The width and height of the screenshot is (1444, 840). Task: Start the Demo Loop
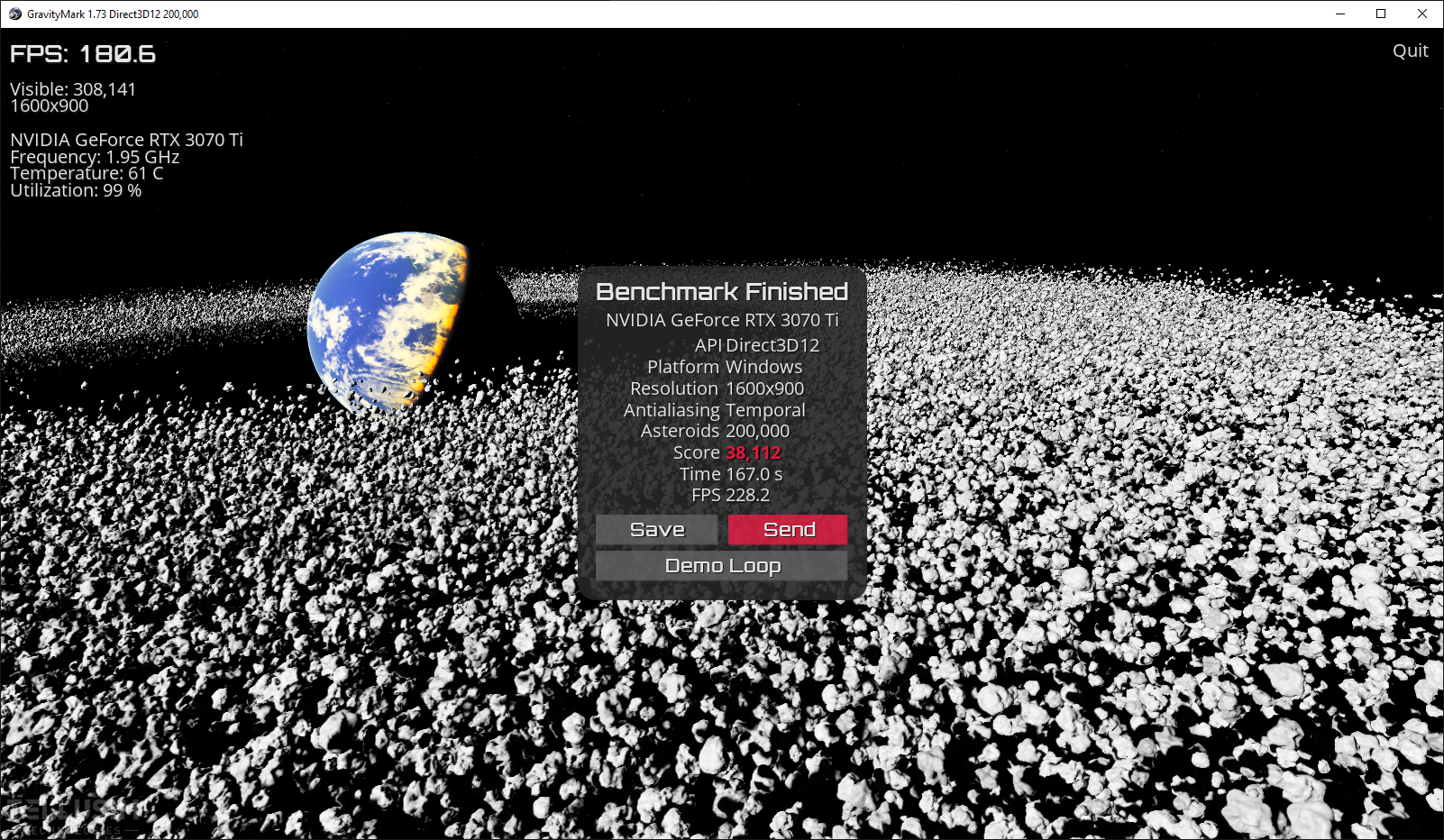pos(721,566)
